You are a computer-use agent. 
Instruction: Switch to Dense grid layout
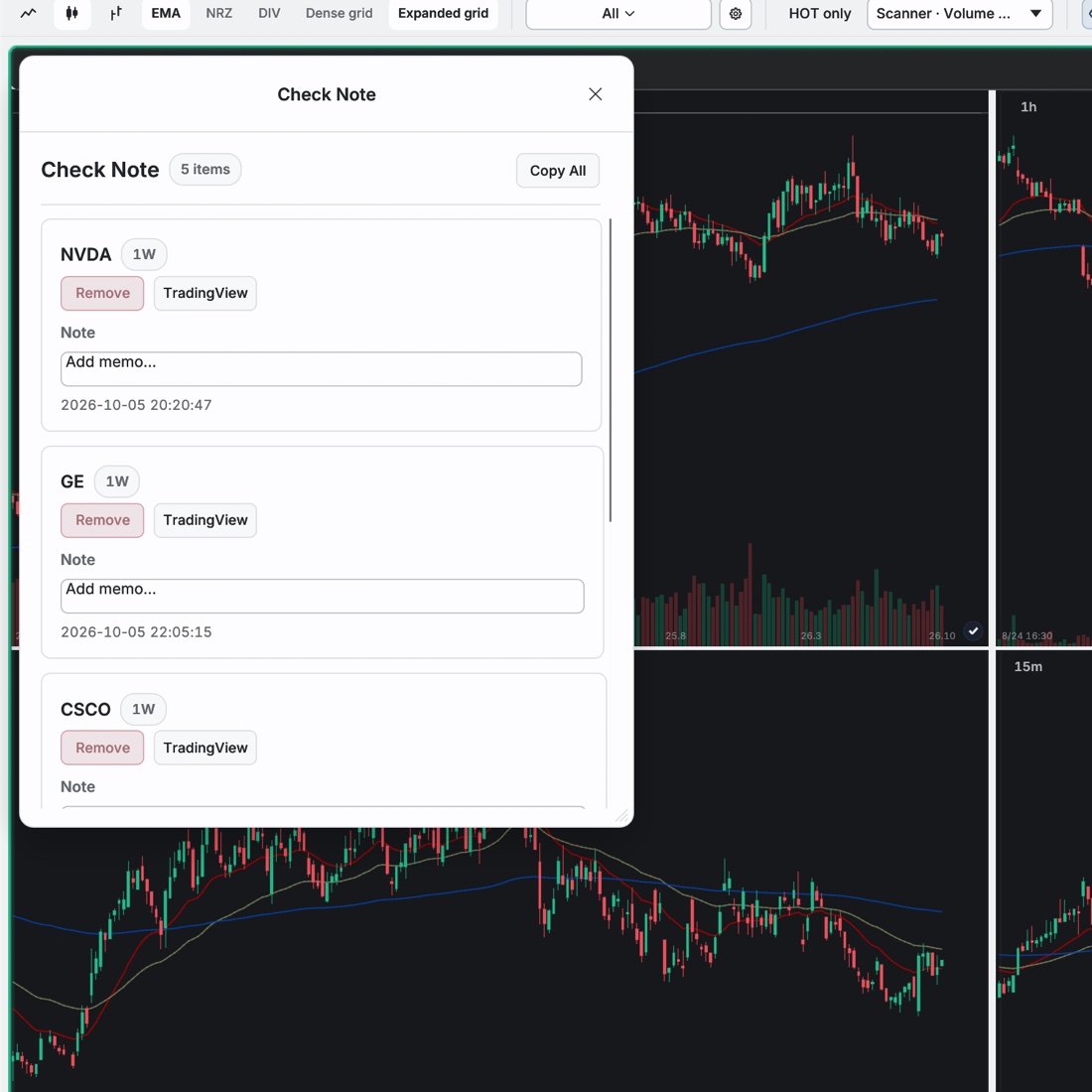(x=340, y=13)
